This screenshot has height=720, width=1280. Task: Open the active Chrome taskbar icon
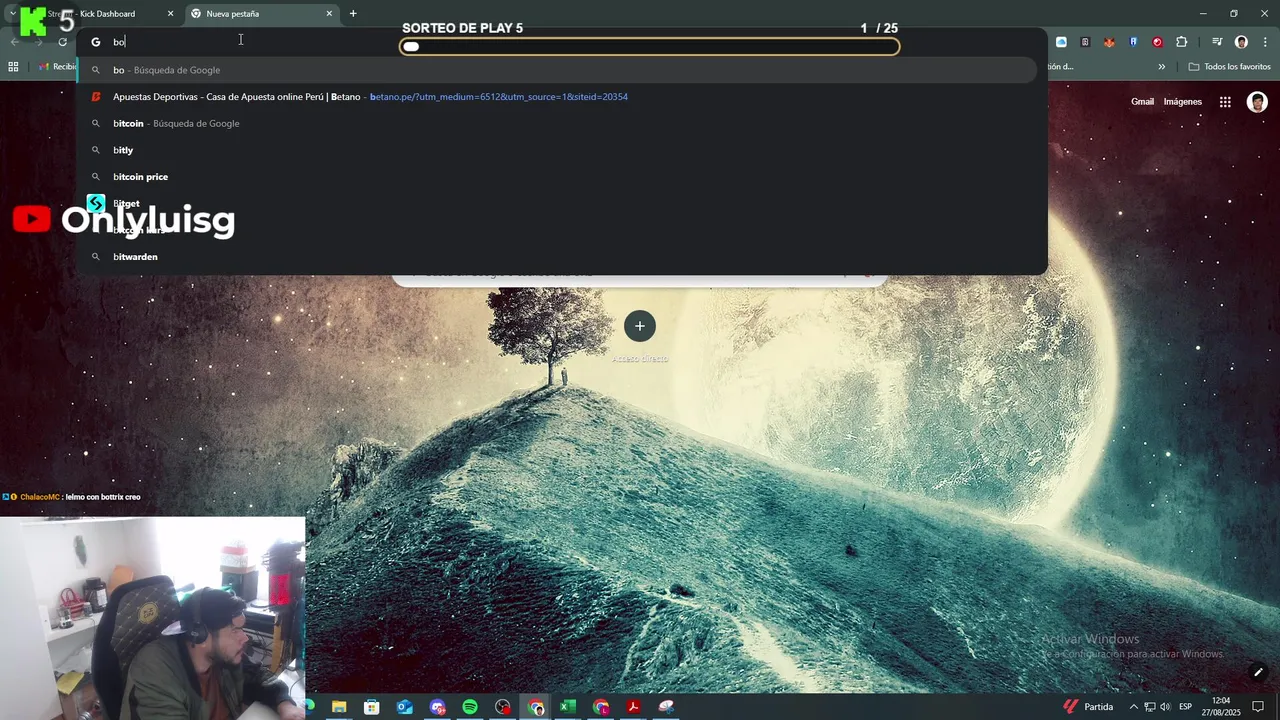tap(536, 707)
